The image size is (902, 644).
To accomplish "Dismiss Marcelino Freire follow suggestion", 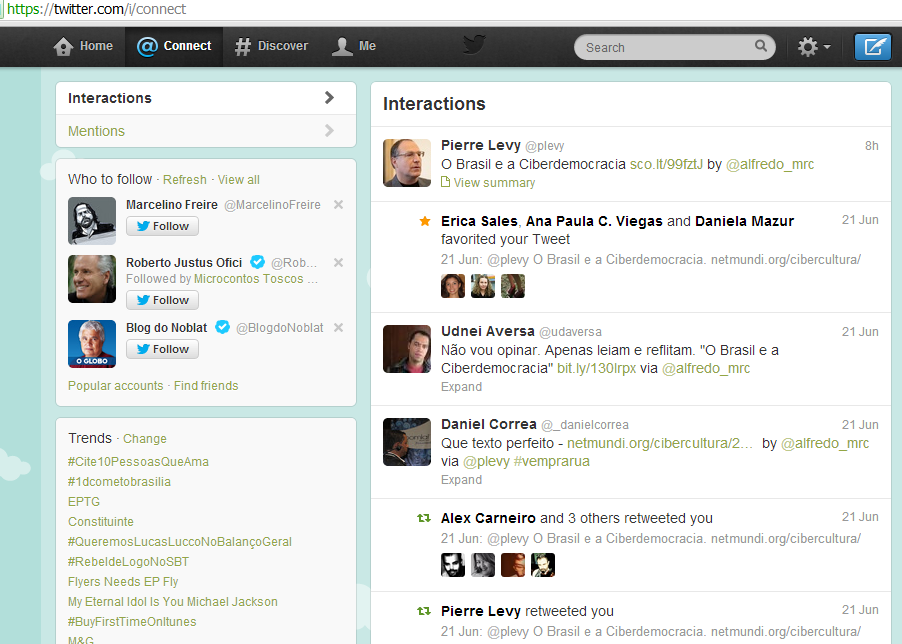I will coord(338,205).
